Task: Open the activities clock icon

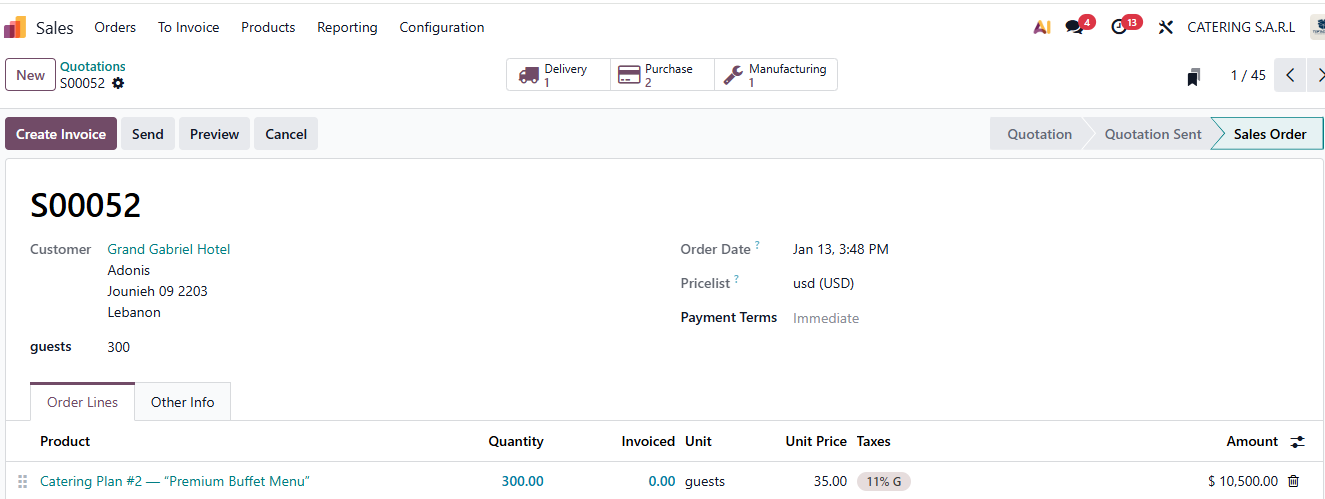Action: pyautogui.click(x=1119, y=27)
